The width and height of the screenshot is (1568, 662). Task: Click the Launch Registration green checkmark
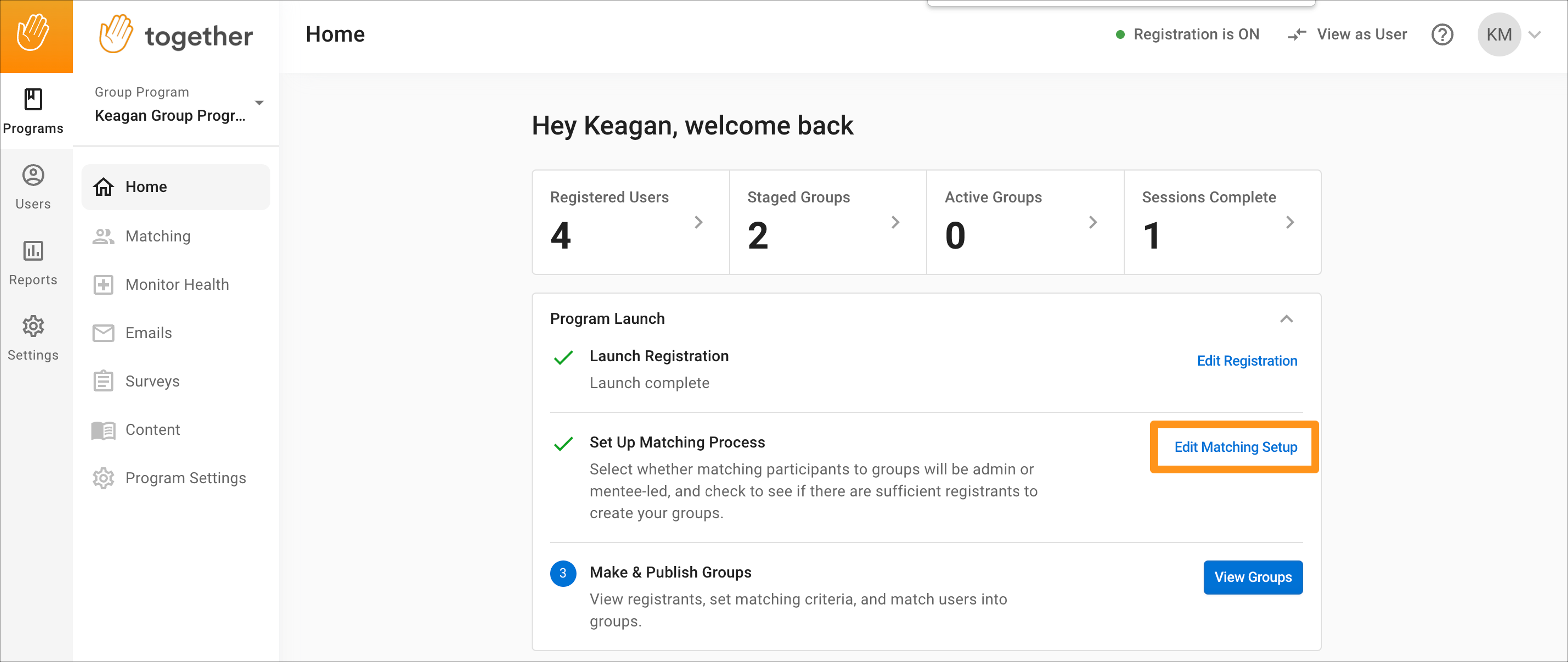point(564,358)
